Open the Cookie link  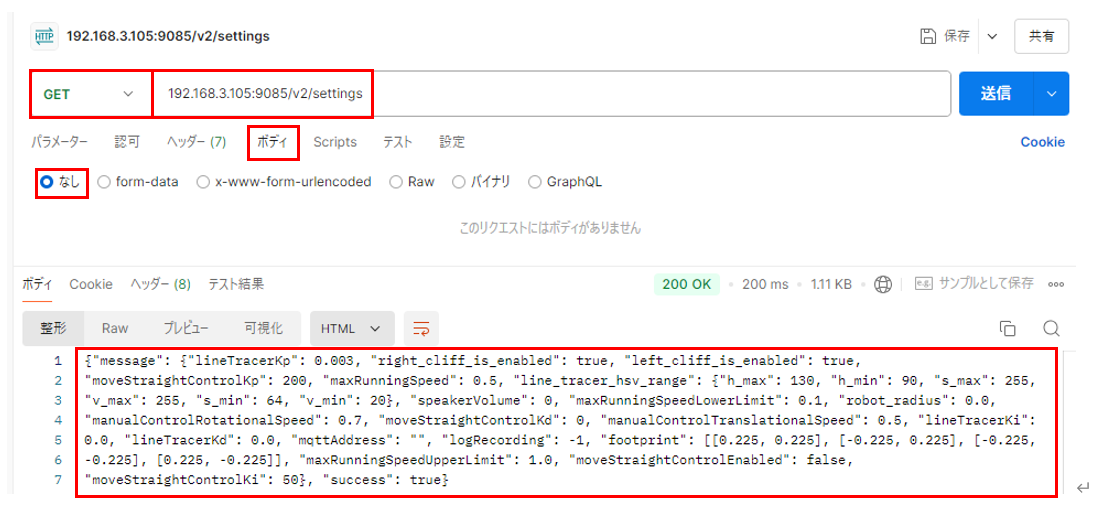(x=1042, y=142)
